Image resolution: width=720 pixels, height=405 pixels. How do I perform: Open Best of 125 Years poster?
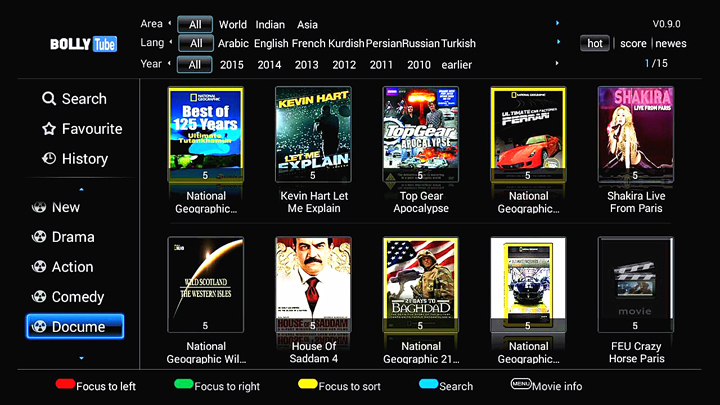tap(206, 134)
